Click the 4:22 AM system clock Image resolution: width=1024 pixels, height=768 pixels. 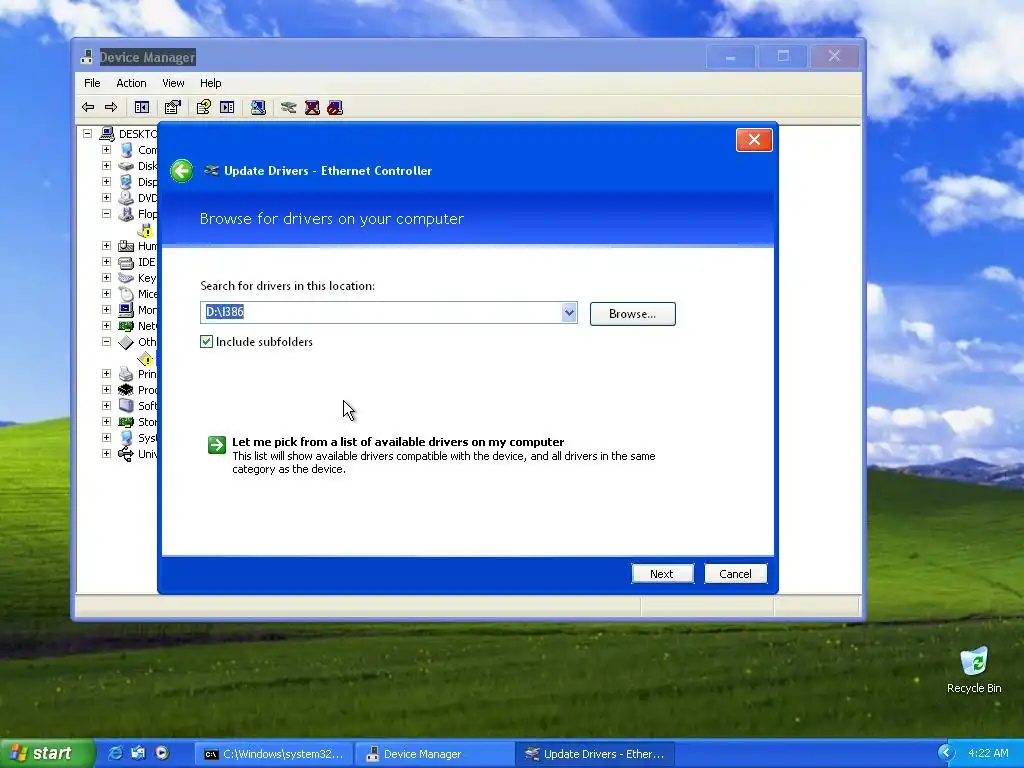pos(988,753)
